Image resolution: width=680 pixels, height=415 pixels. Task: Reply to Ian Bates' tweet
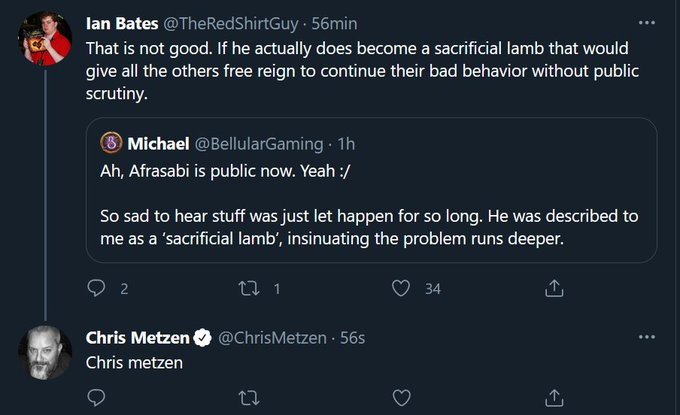[x=97, y=288]
